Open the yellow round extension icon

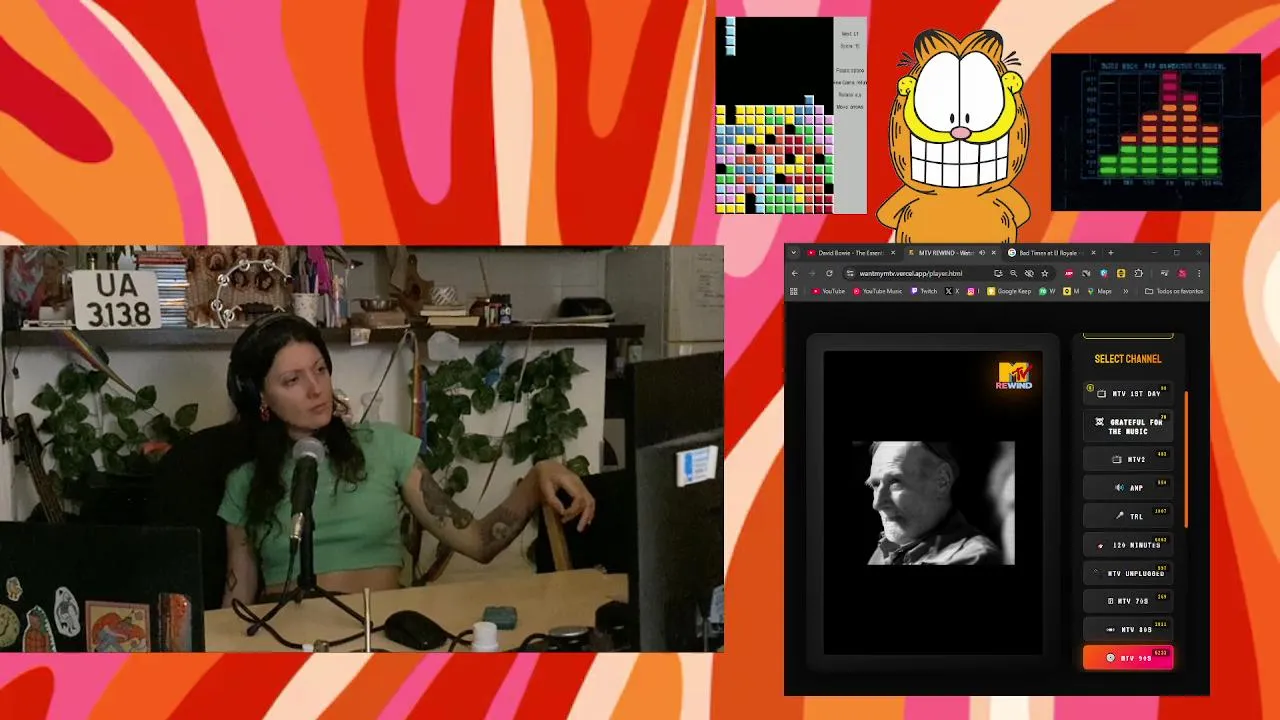1121,273
